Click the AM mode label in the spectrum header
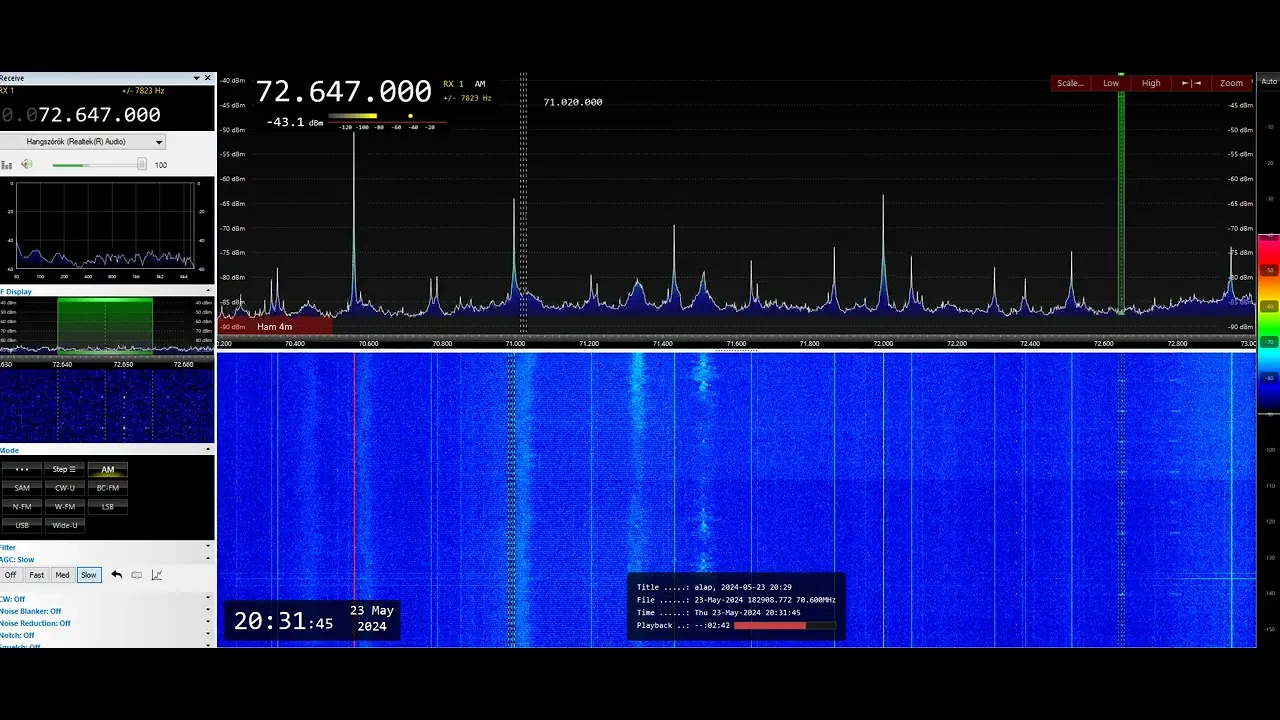 (480, 84)
